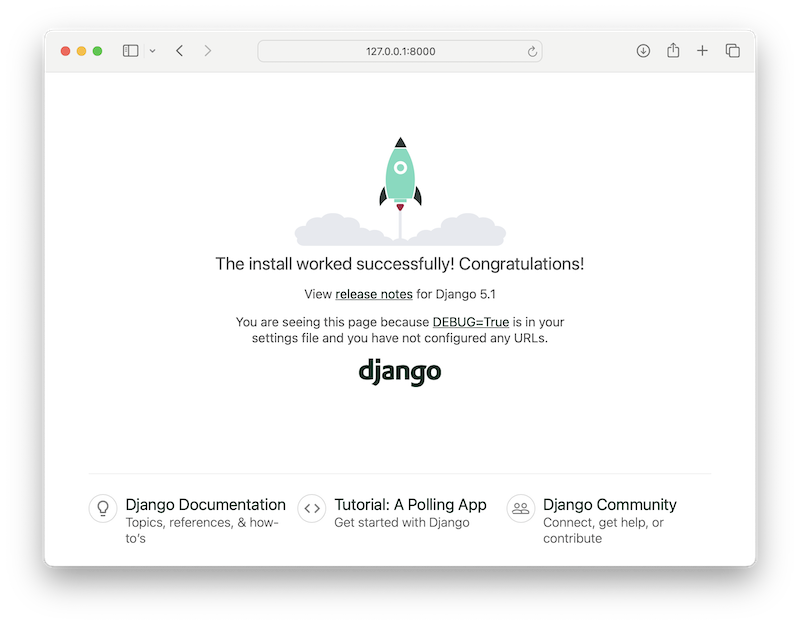Click the lightbulb documentation icon
Screen dimensions: 800x625
coord(103,508)
